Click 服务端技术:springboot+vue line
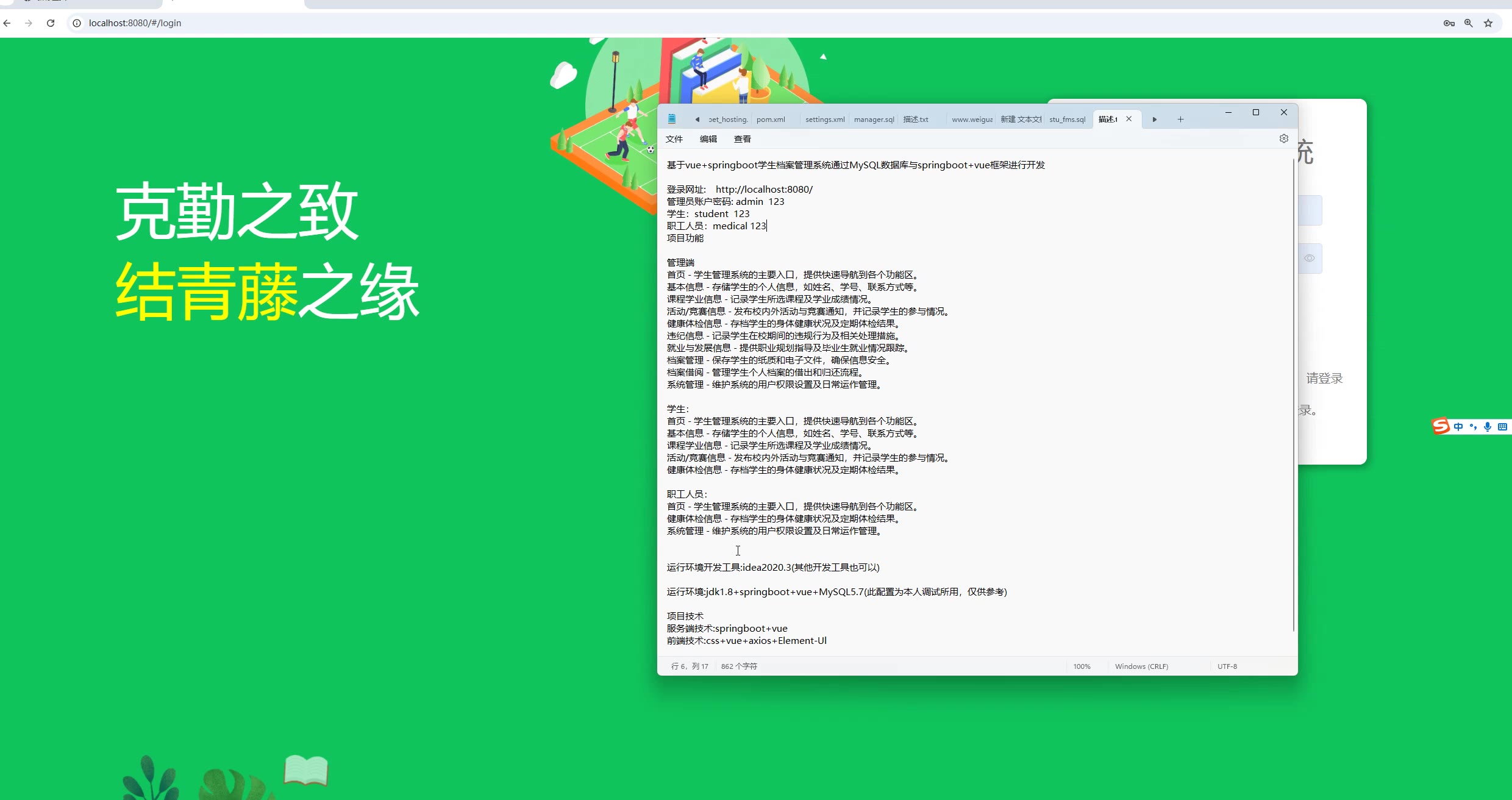This screenshot has width=1512, height=800. click(727, 629)
